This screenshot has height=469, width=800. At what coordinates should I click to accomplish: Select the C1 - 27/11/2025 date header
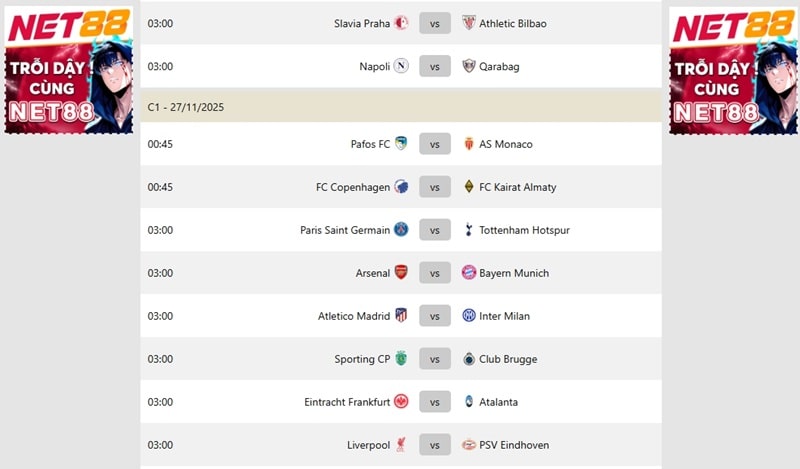pos(186,106)
